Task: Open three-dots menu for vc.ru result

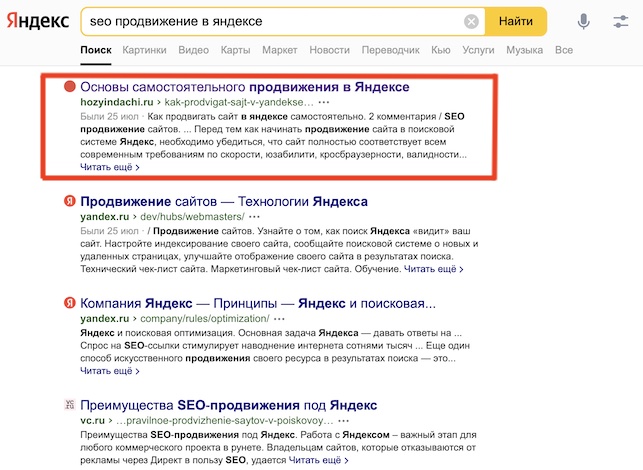Action: (x=344, y=420)
